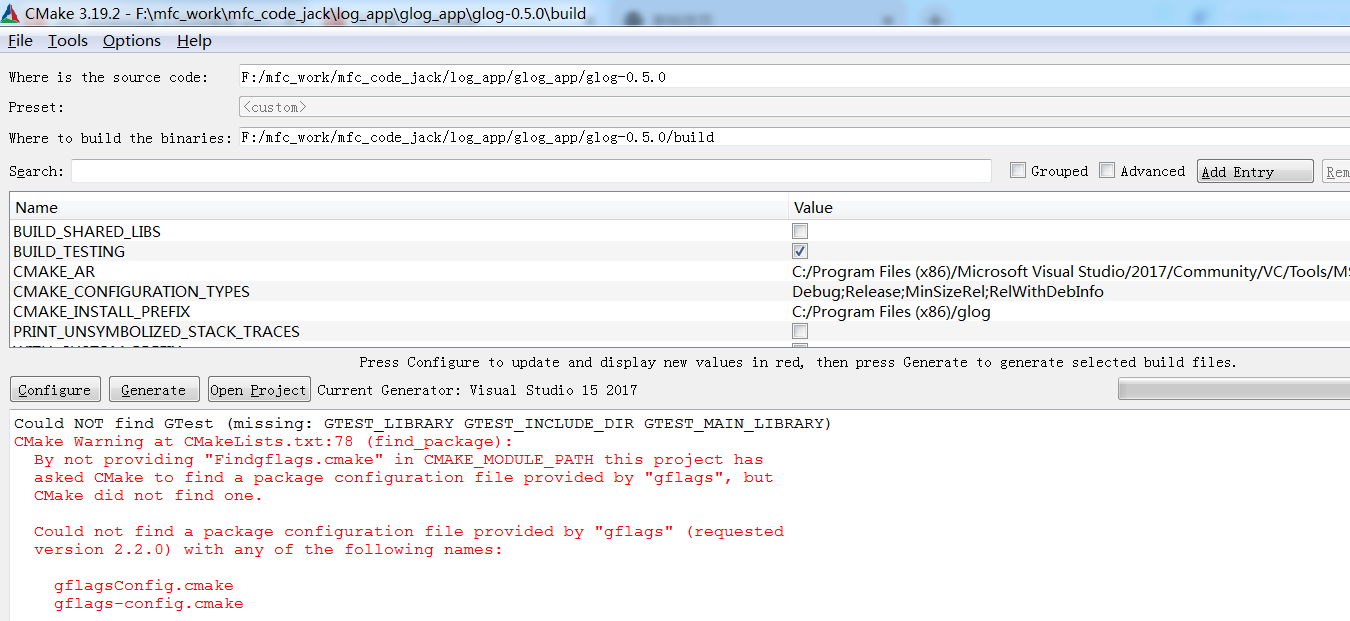Click the Add Entry button
1350x621 pixels.
coord(1254,170)
